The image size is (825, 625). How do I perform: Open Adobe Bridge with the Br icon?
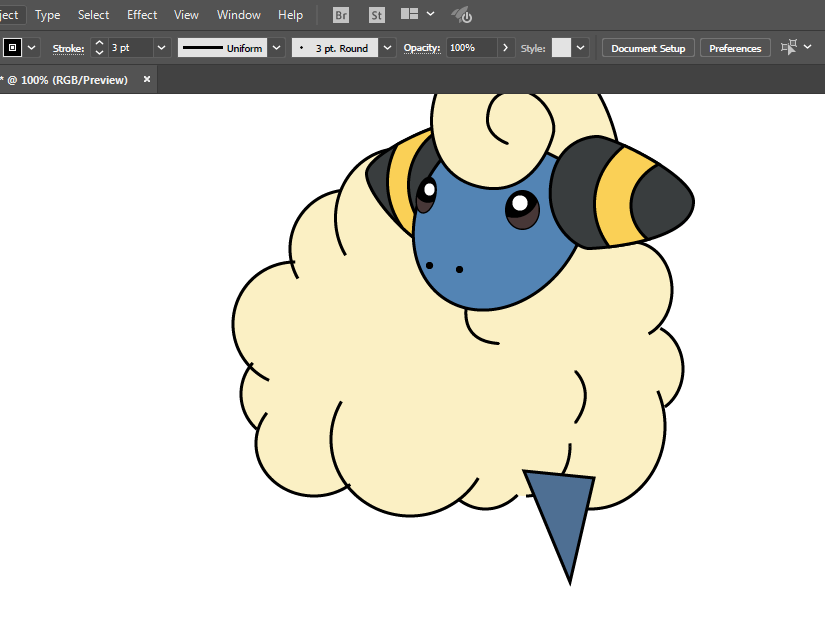[341, 15]
